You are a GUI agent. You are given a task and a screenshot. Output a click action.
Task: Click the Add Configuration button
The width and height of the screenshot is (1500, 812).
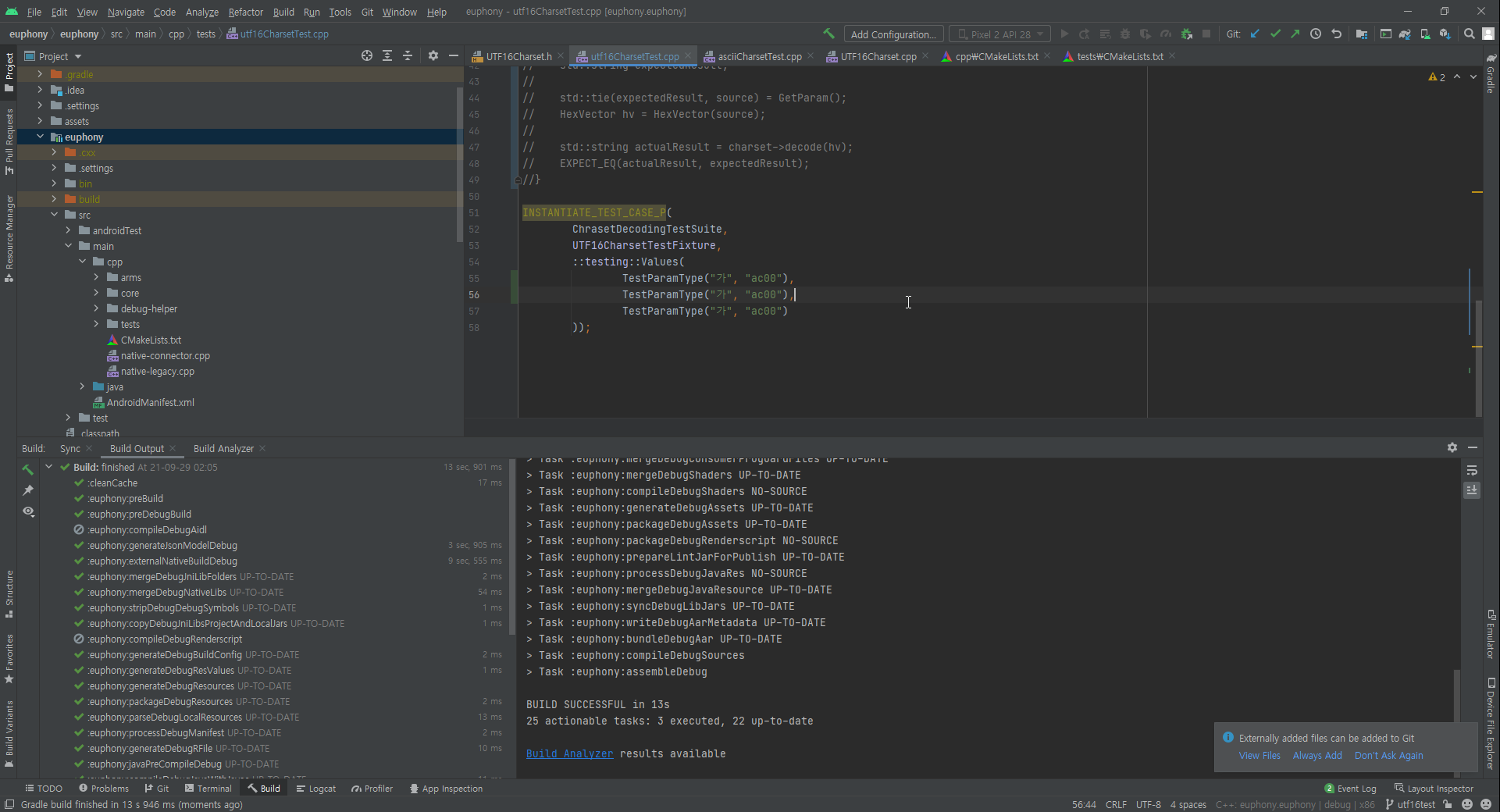coord(893,34)
